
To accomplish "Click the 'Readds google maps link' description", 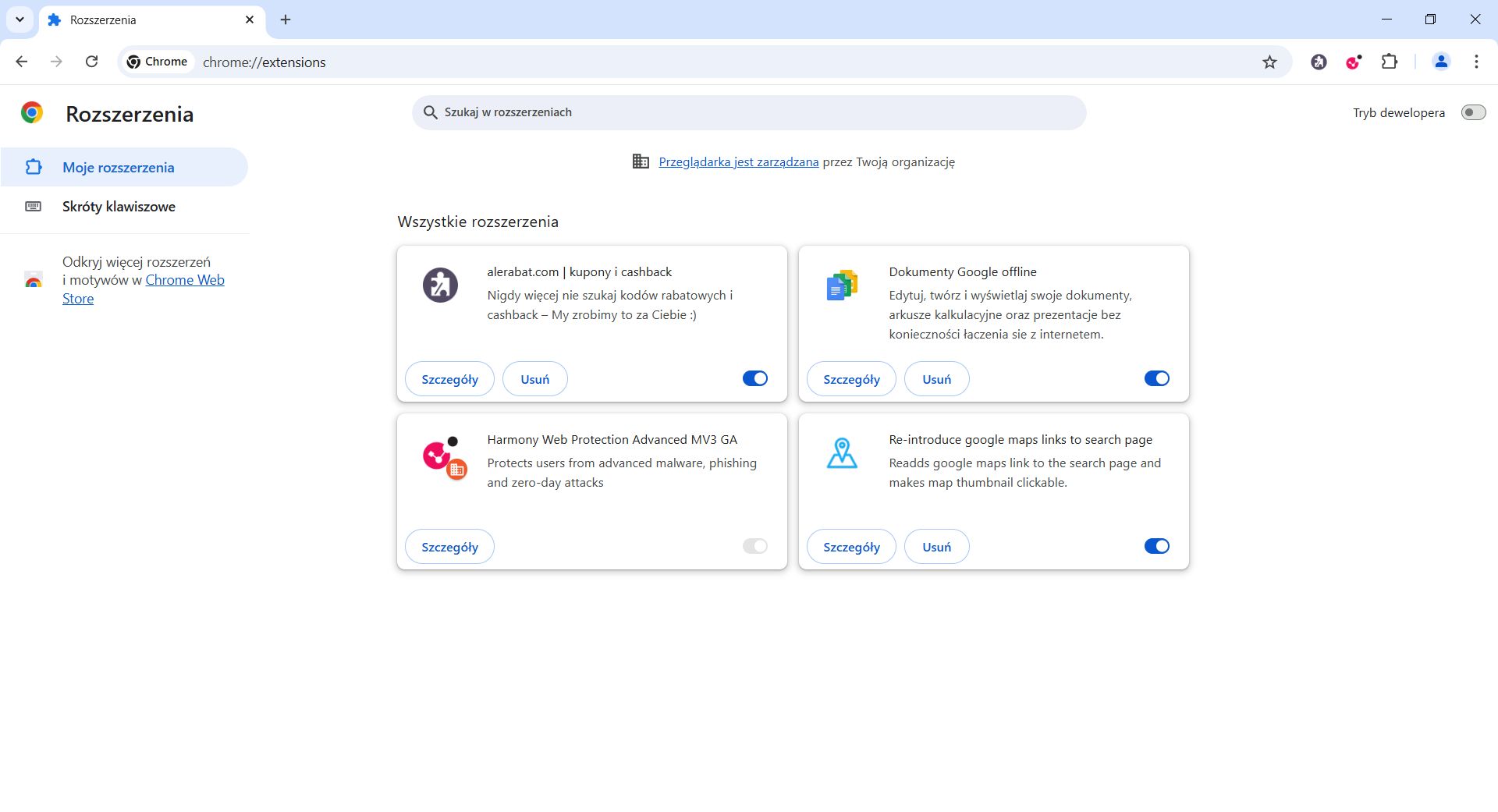I will coord(1024,473).
